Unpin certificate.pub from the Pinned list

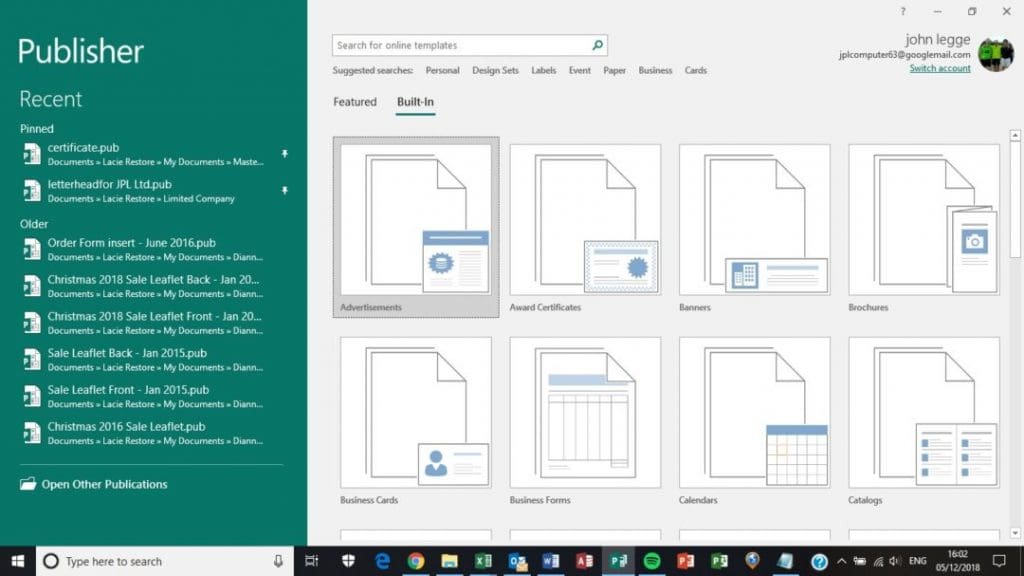tap(284, 152)
